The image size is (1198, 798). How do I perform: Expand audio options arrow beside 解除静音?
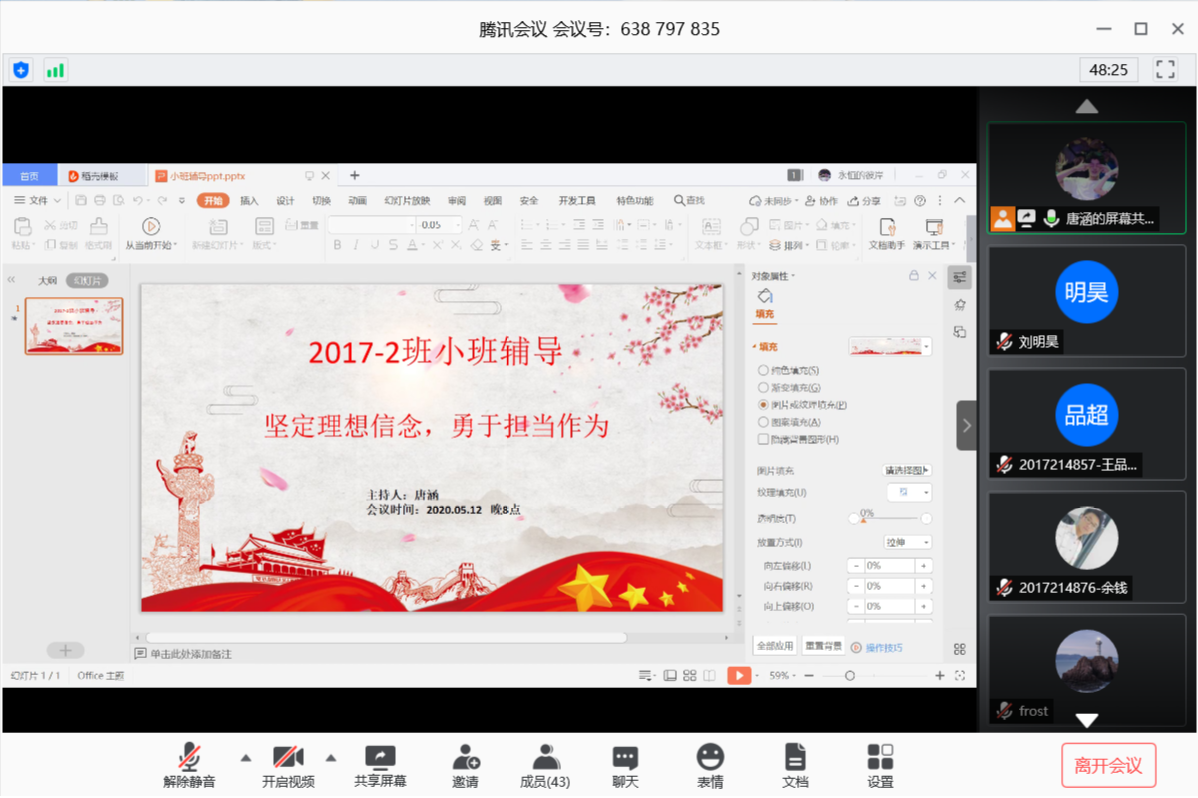246,758
